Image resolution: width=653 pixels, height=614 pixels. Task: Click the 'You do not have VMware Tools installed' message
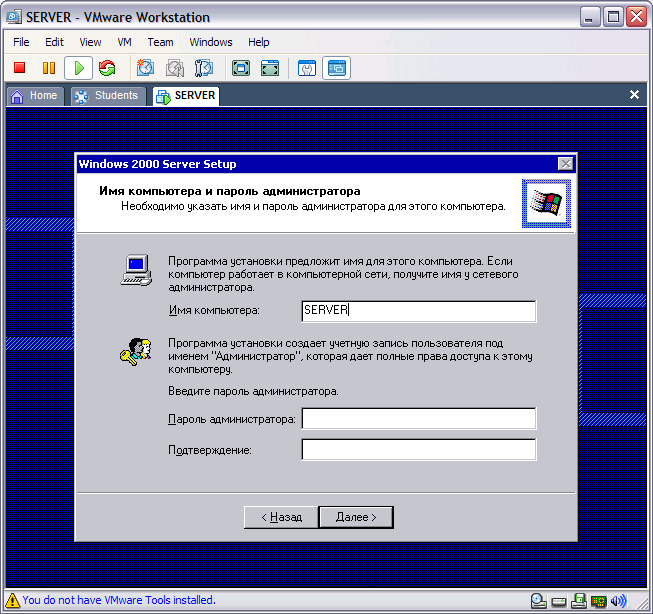[x=119, y=600]
